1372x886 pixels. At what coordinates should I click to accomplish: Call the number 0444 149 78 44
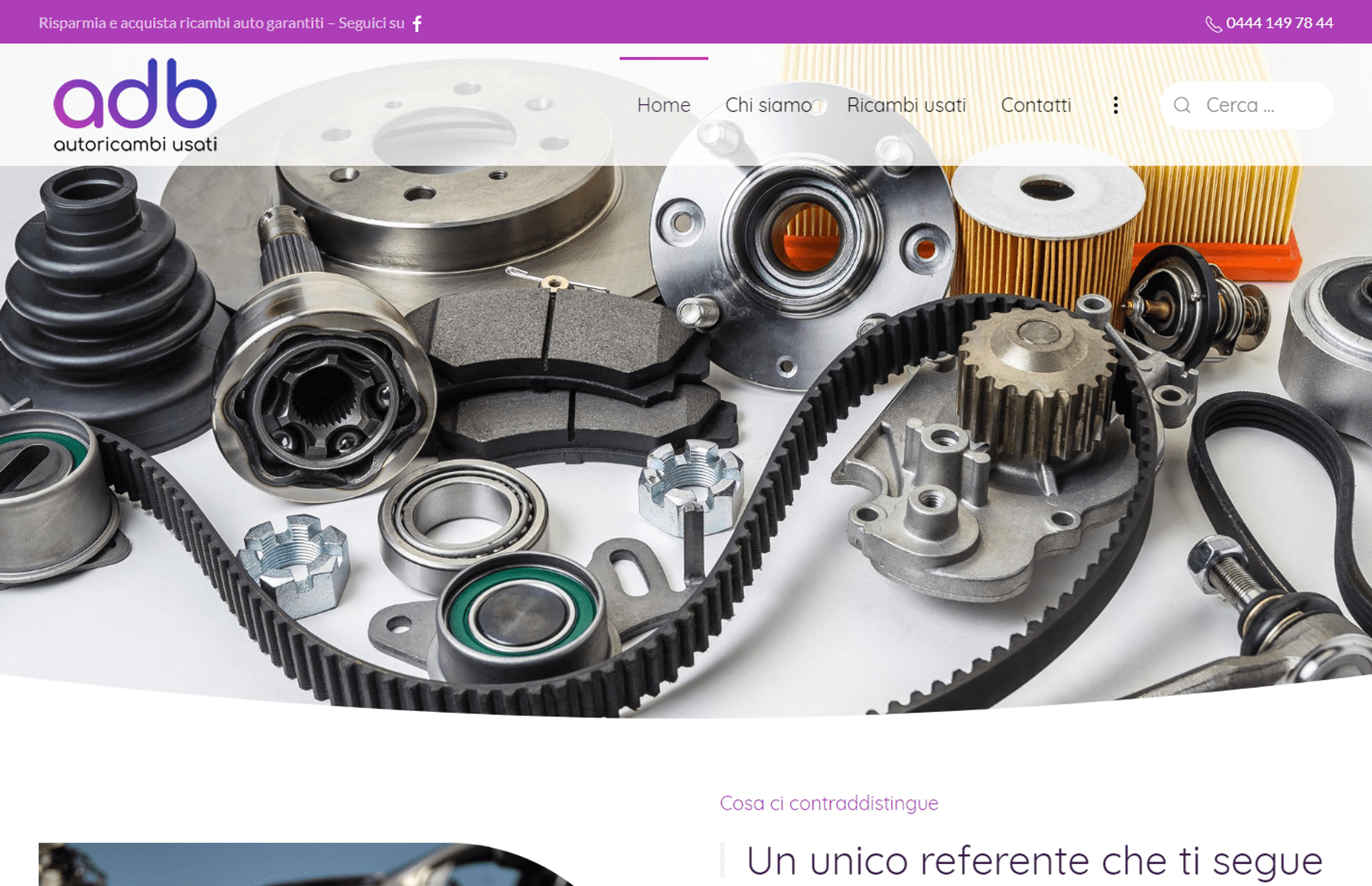click(x=1279, y=23)
